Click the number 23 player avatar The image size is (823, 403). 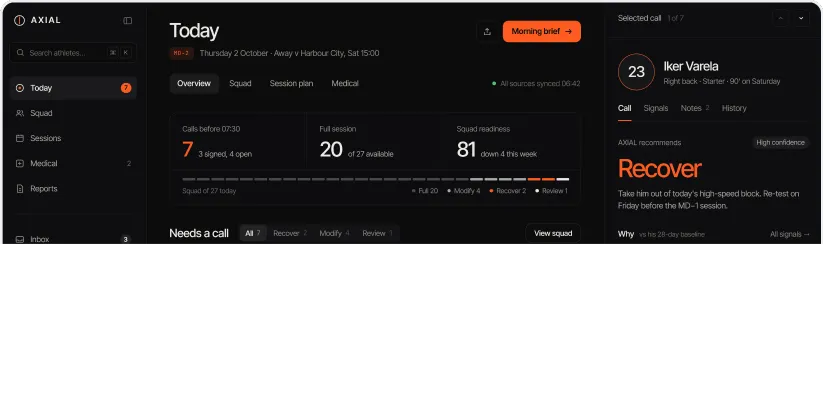(x=636, y=72)
